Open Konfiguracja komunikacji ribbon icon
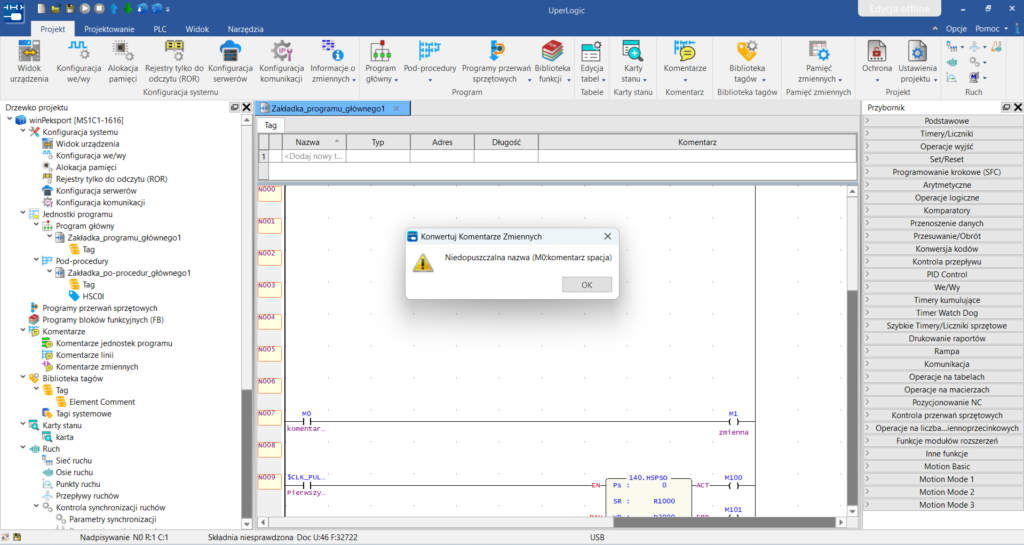This screenshot has height=545, width=1024. (x=281, y=61)
